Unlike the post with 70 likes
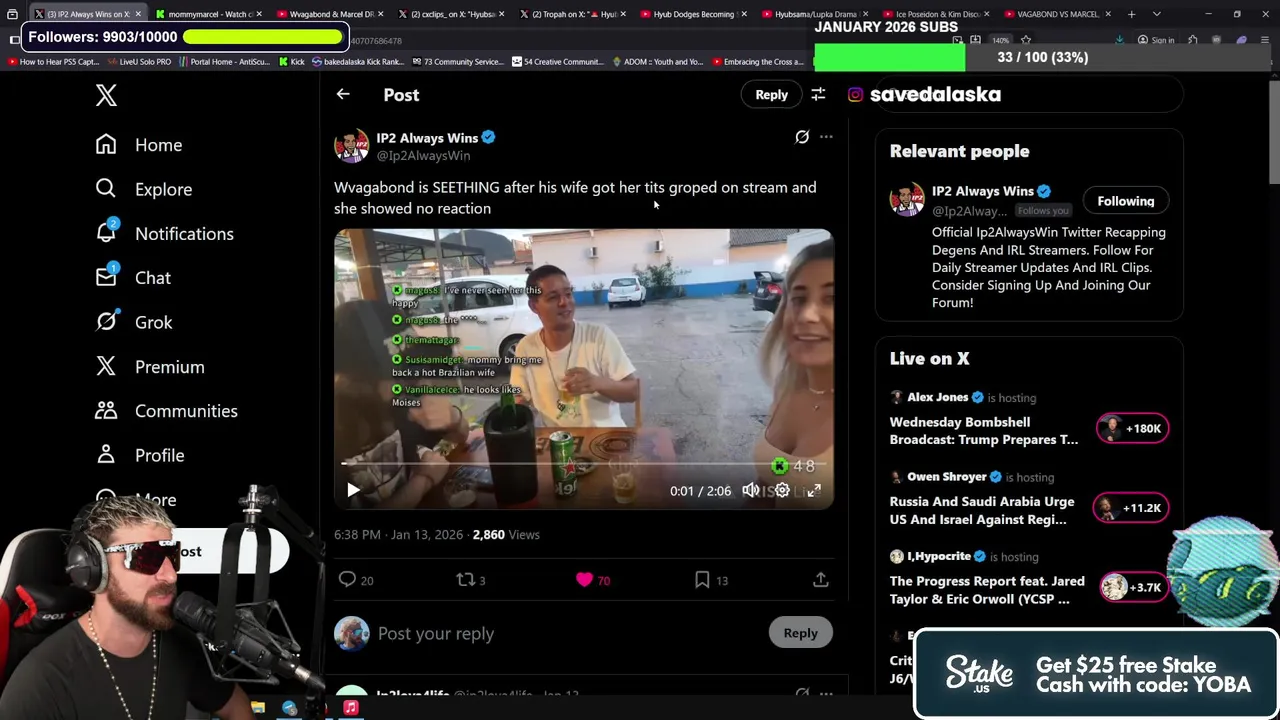This screenshot has width=1280, height=720. pos(593,580)
